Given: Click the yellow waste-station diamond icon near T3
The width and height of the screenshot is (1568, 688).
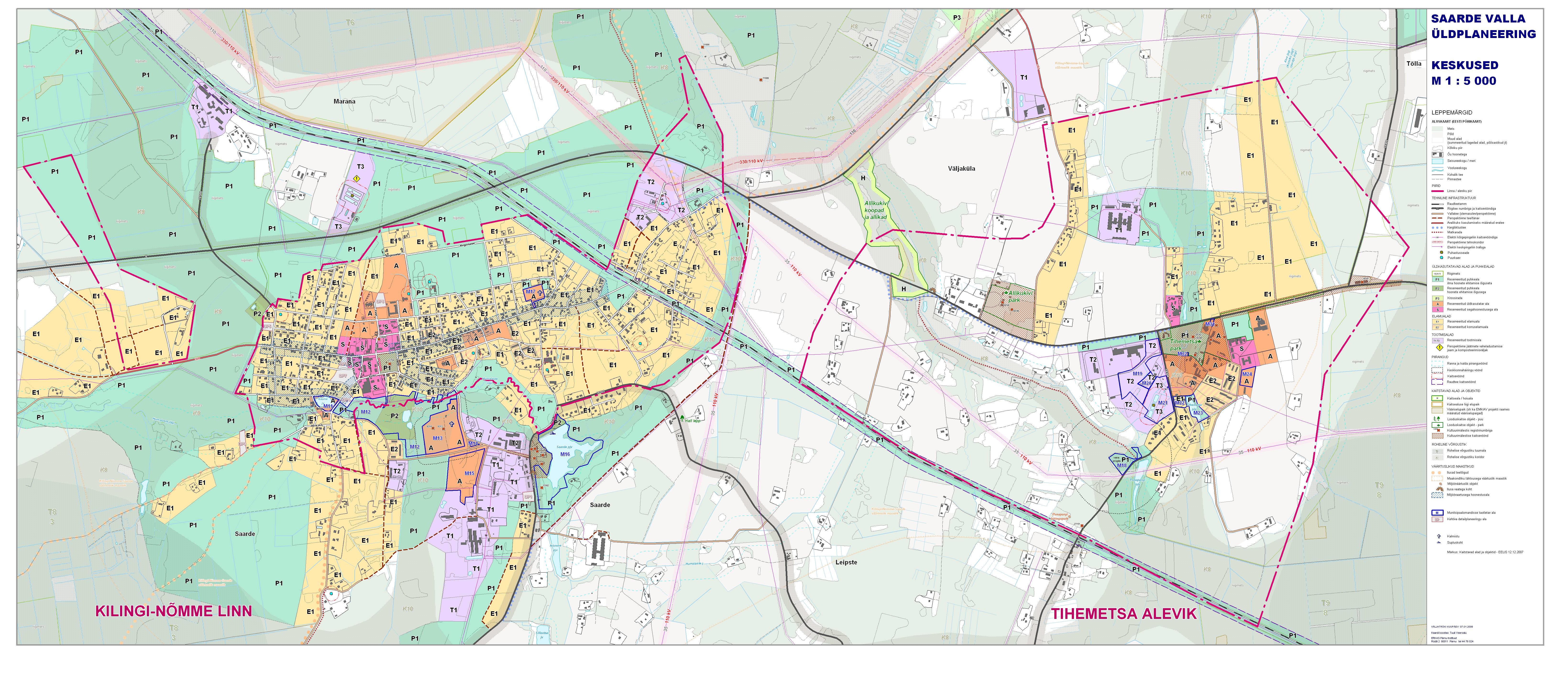Looking at the screenshot, I should tap(357, 178).
